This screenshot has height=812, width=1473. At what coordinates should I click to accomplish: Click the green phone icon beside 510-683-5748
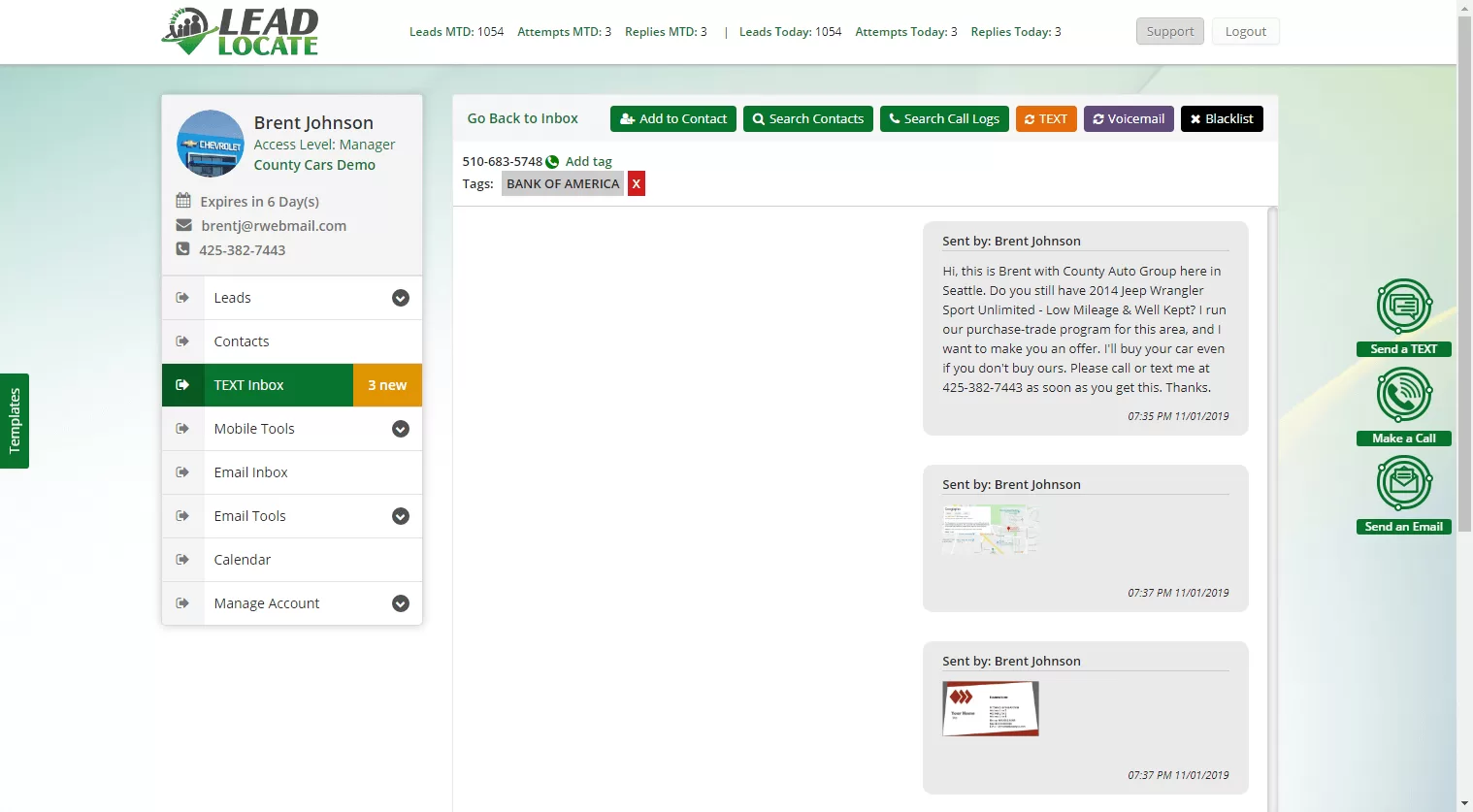pyautogui.click(x=552, y=162)
